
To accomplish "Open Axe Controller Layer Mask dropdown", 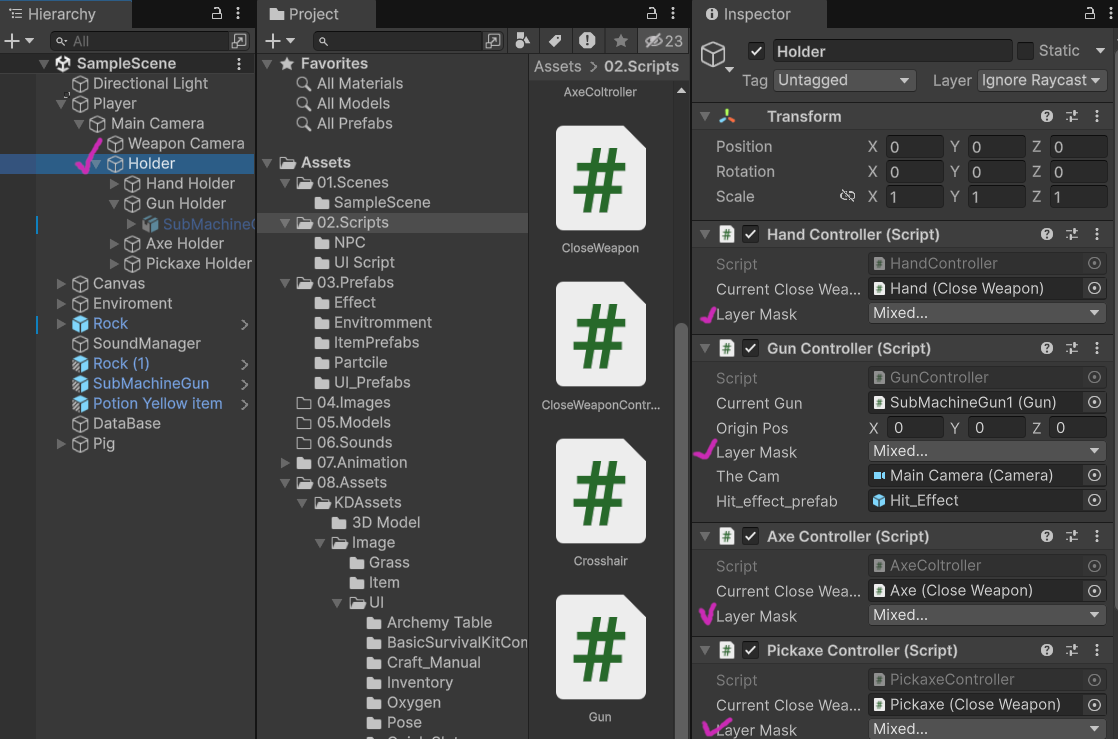I will [x=987, y=615].
